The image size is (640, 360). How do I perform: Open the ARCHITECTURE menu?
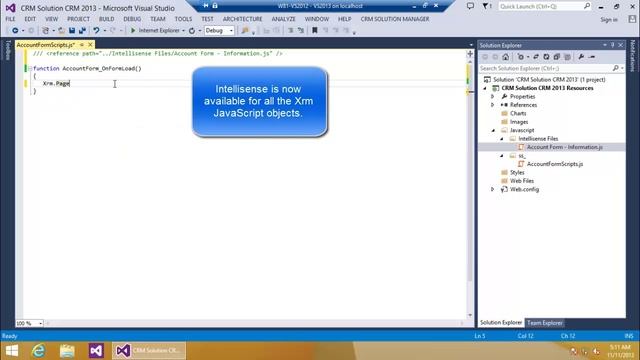click(x=242, y=19)
